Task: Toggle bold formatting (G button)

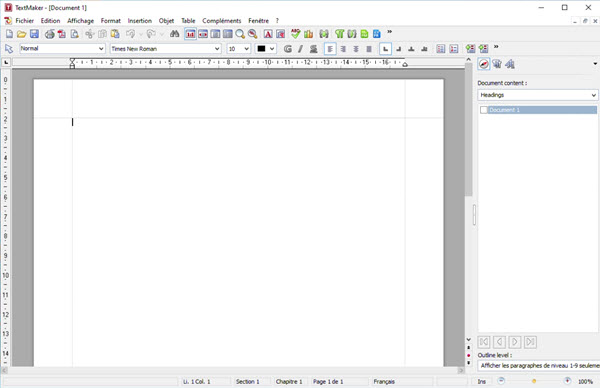Action: tap(288, 49)
